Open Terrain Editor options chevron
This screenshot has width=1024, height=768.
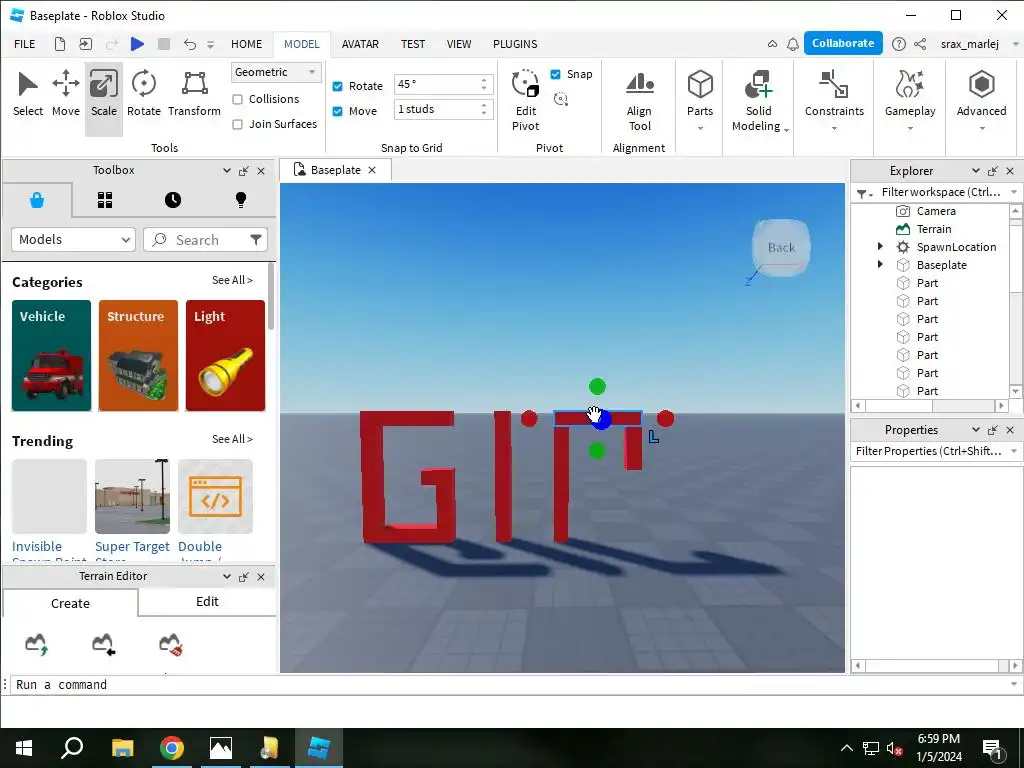click(x=227, y=577)
